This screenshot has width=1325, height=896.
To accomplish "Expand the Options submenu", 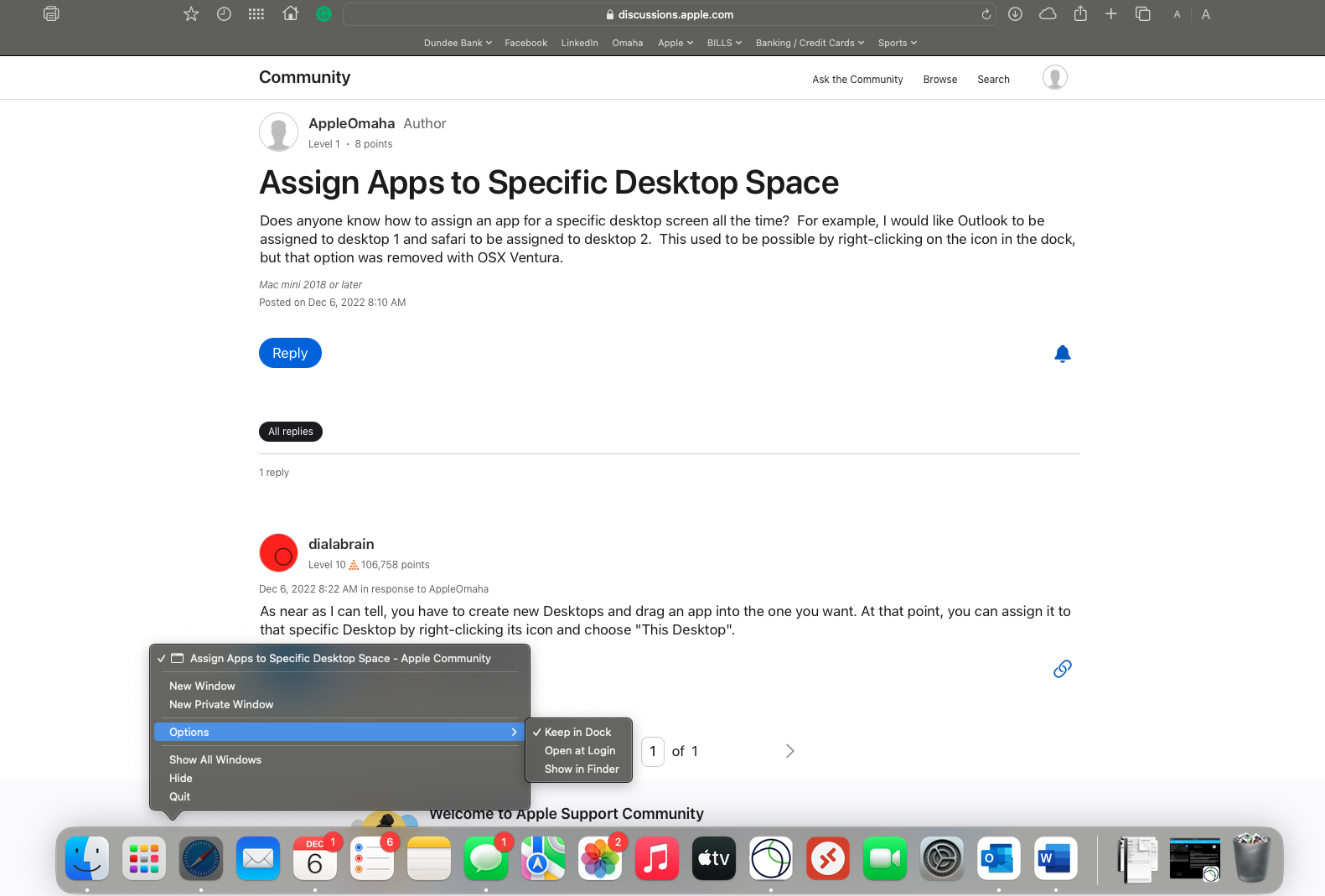I will click(x=340, y=733).
